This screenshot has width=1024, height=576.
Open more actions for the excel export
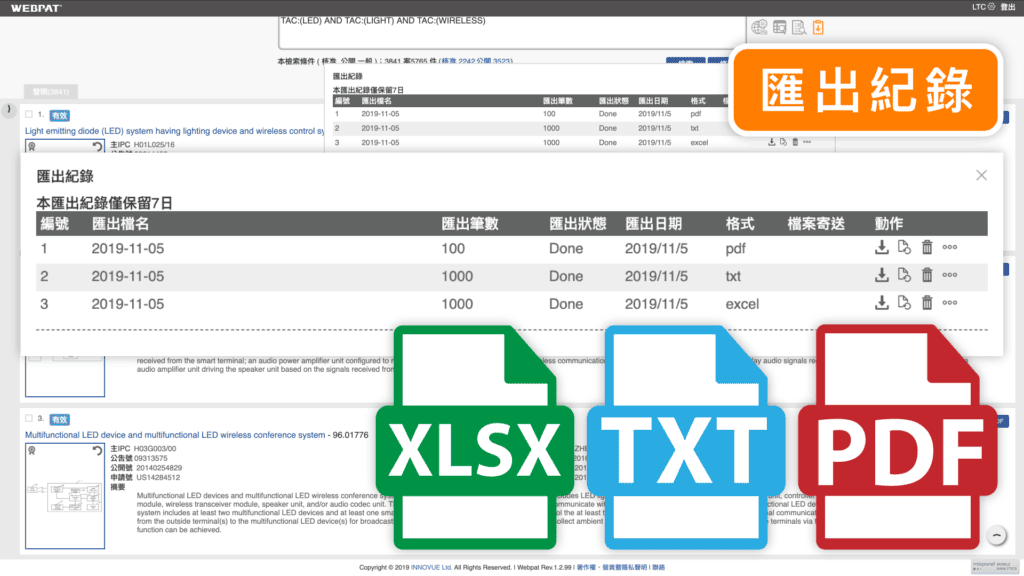(x=950, y=304)
